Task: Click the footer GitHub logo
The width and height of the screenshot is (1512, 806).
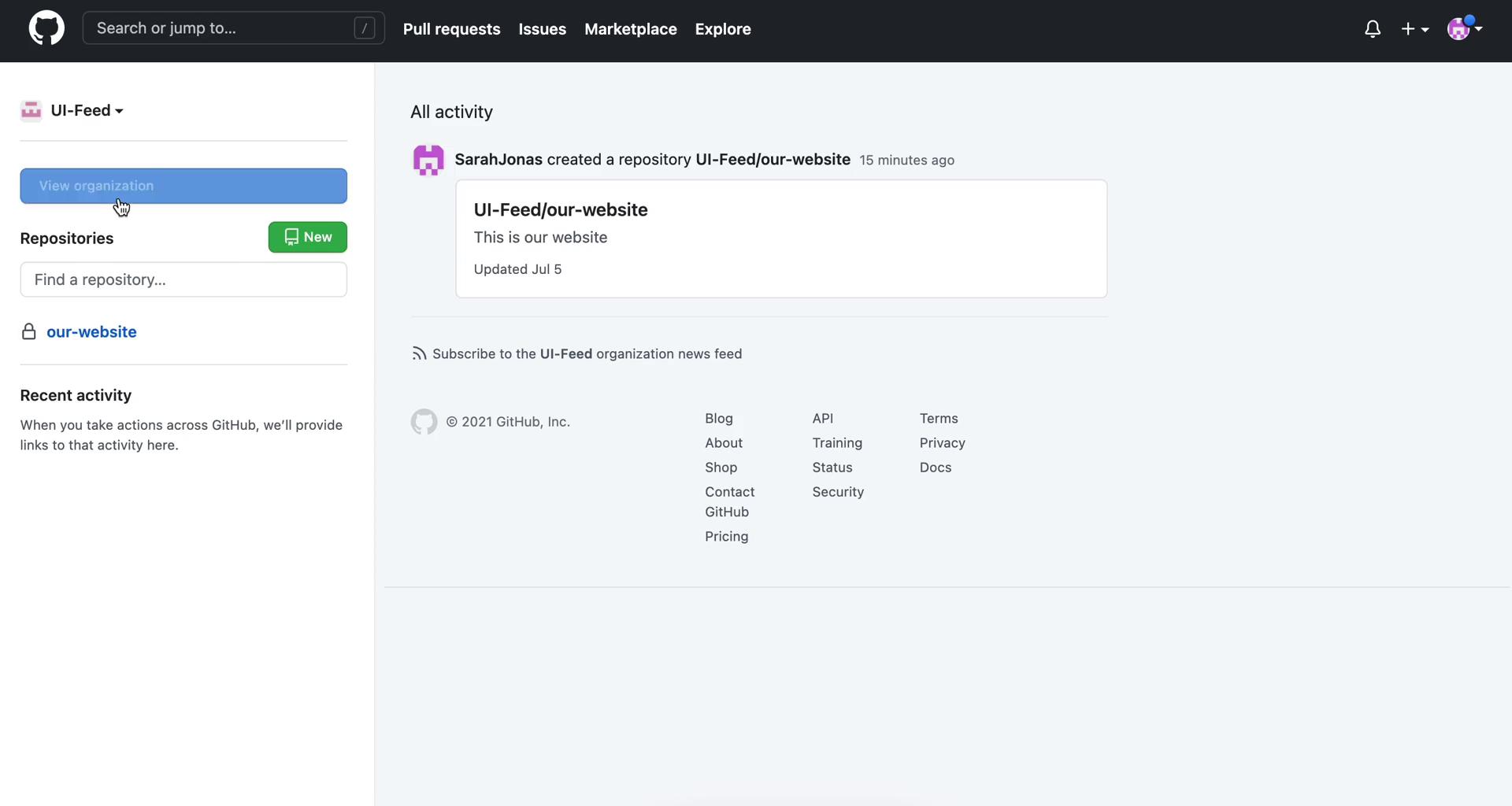Action: click(424, 422)
